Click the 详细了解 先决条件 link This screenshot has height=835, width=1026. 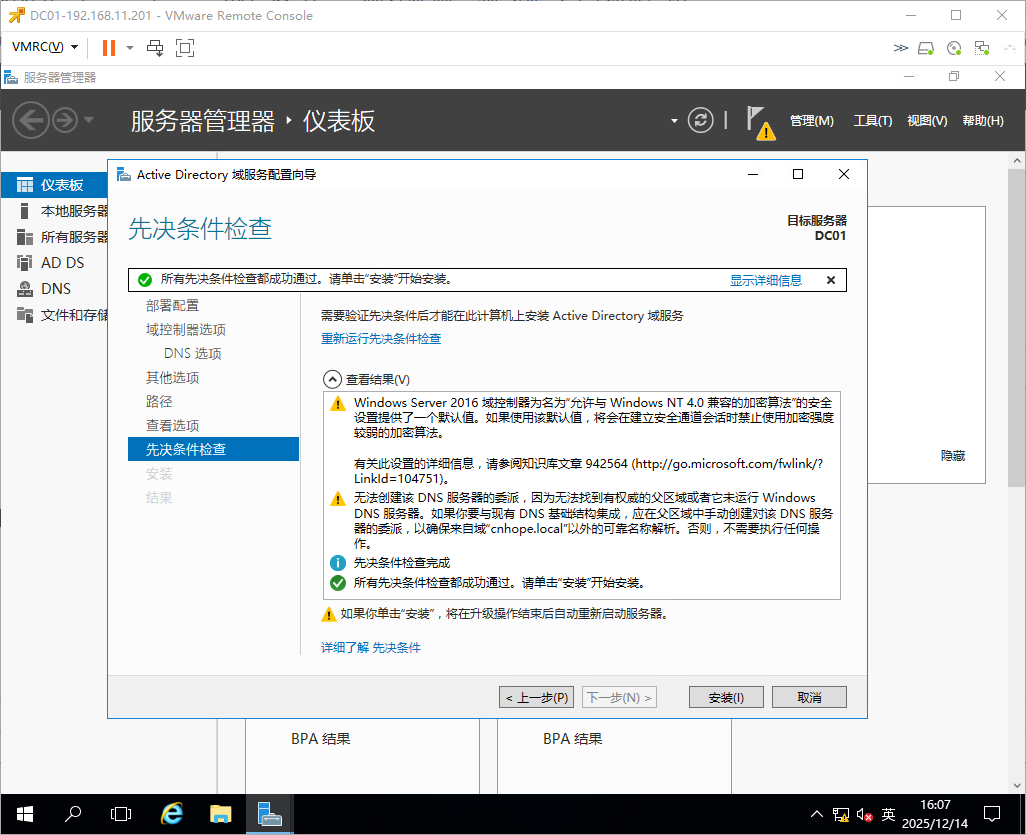click(x=370, y=648)
